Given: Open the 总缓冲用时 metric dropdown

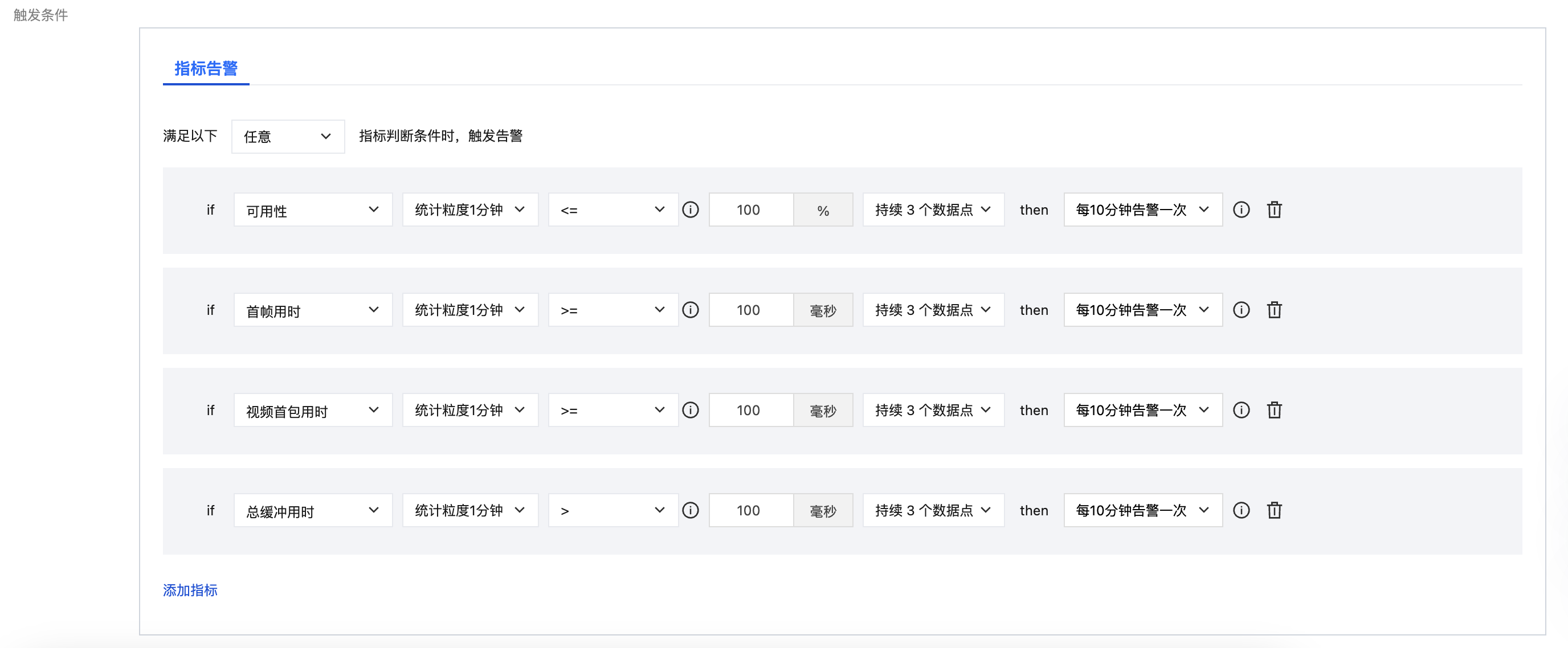Looking at the screenshot, I should coord(313,511).
